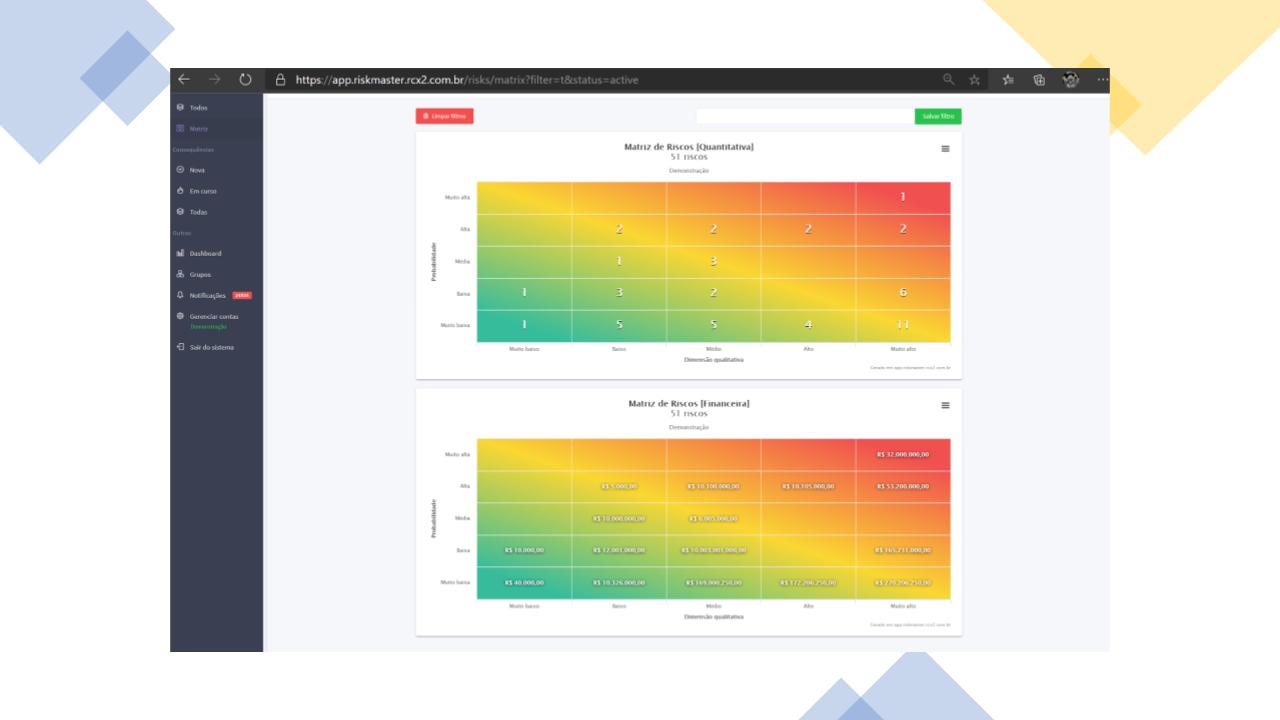The image size is (1280, 720).
Task: Click Financeira cell R$ 32.000.000,00
Action: [903, 454]
